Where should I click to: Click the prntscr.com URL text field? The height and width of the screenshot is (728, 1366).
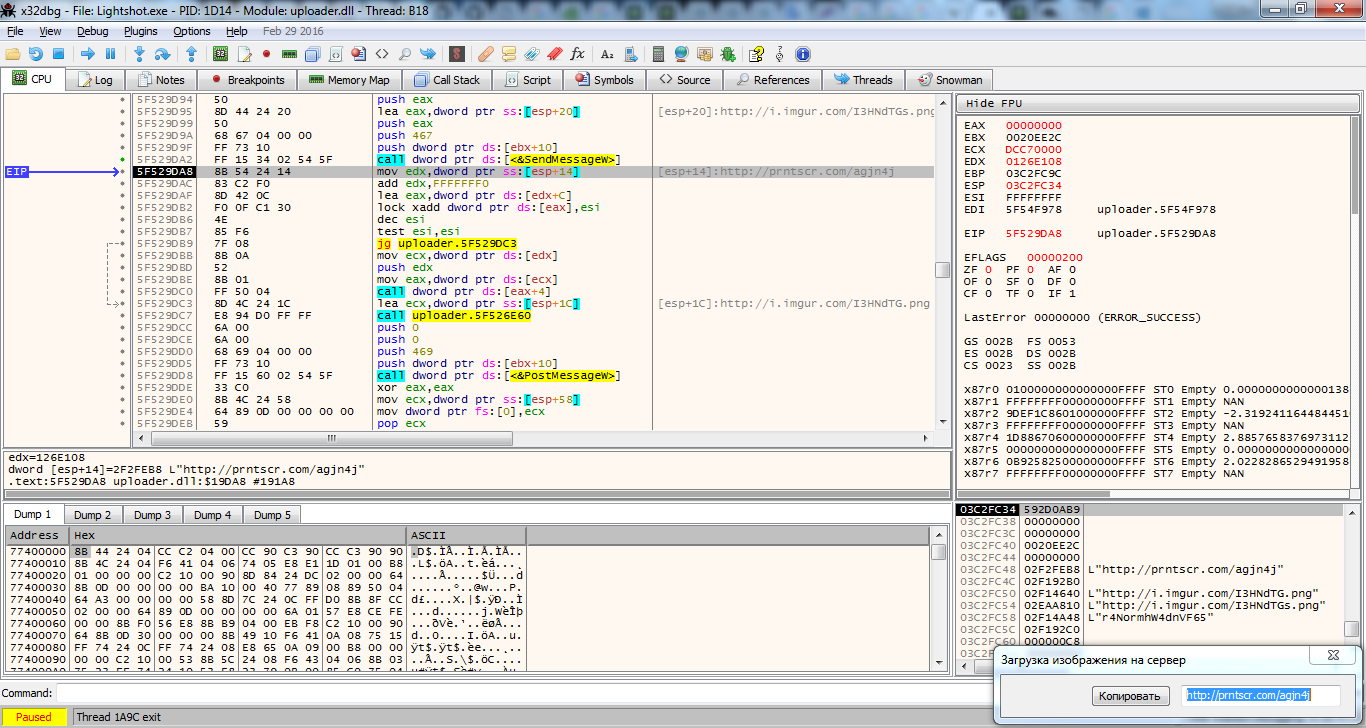coord(1260,695)
